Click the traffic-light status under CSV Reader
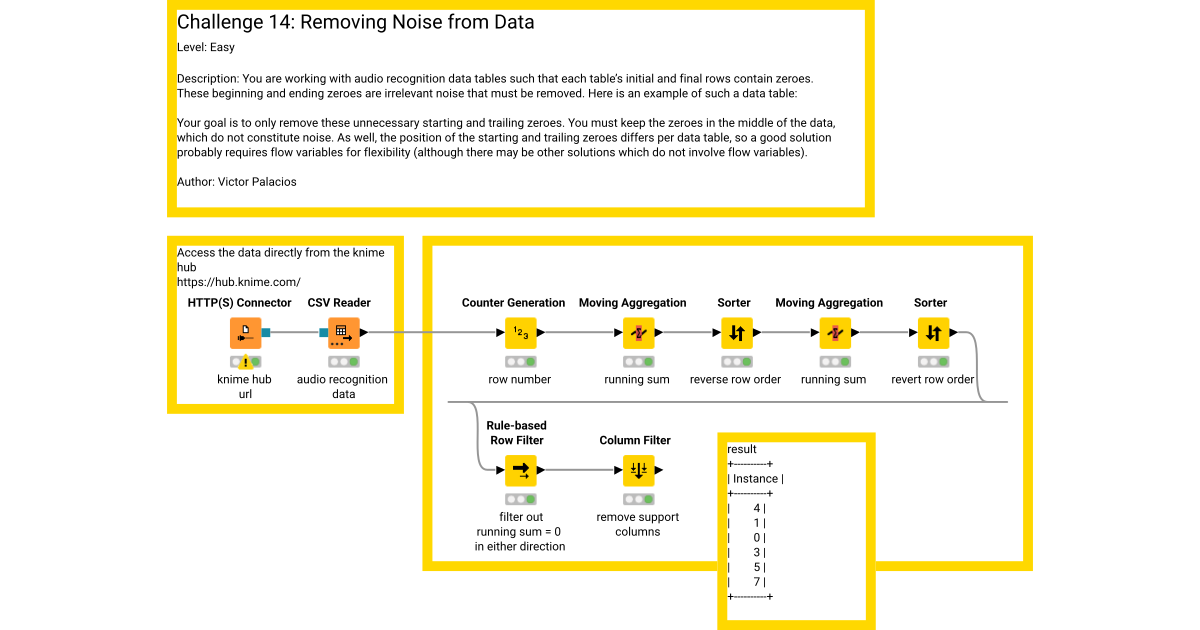1200x630 pixels. [343, 361]
